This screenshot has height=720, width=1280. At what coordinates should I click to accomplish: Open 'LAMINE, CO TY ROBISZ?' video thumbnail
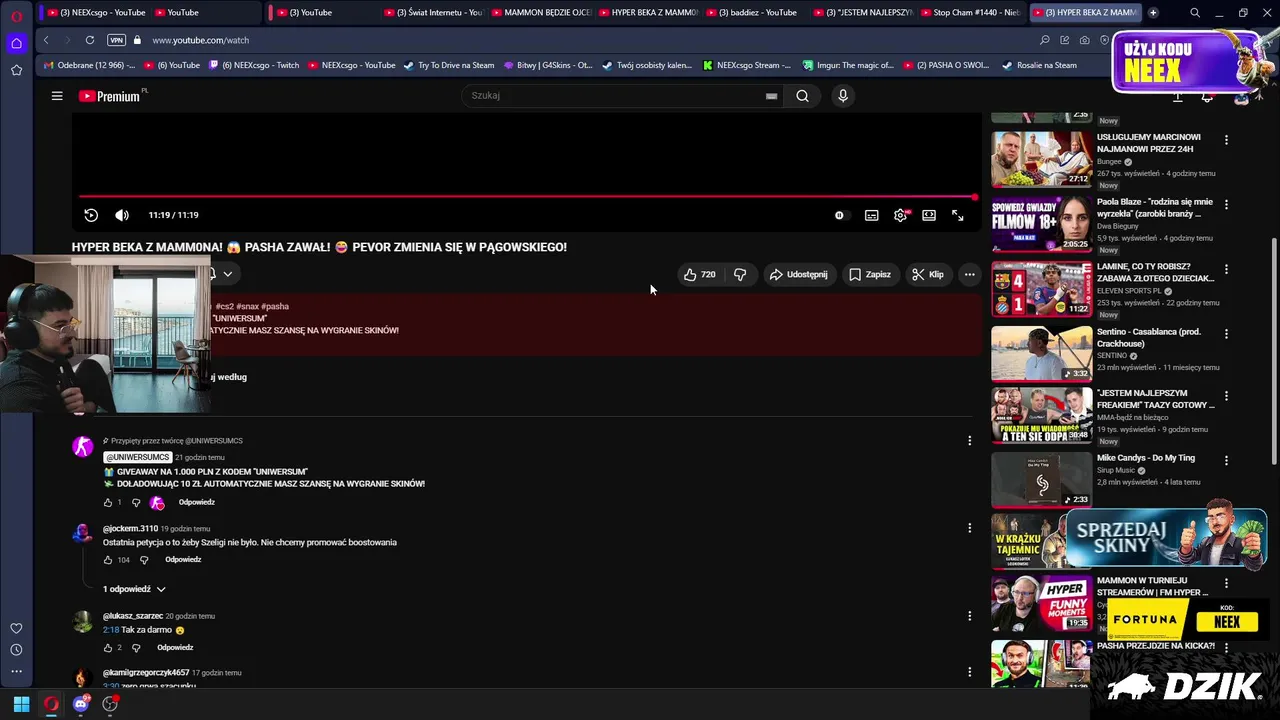[1041, 289]
